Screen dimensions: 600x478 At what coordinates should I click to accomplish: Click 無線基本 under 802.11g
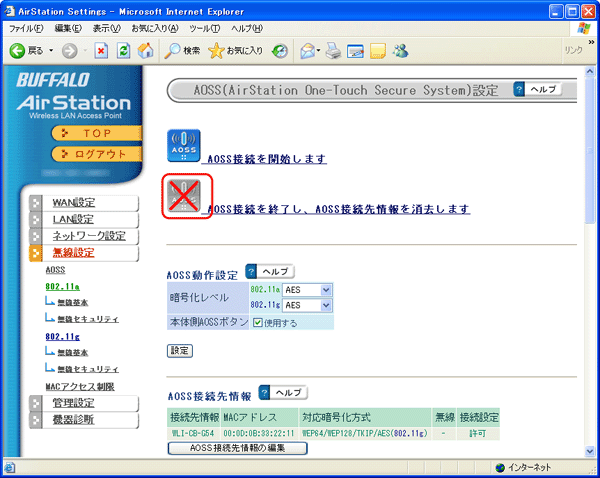tap(72, 352)
